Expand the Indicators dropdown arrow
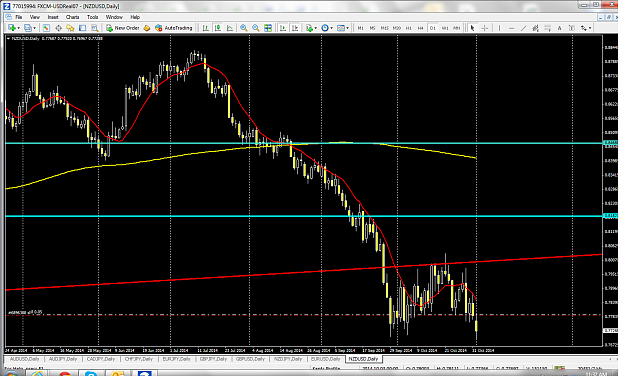Screen dimensions: 625x376 coord(316,28)
